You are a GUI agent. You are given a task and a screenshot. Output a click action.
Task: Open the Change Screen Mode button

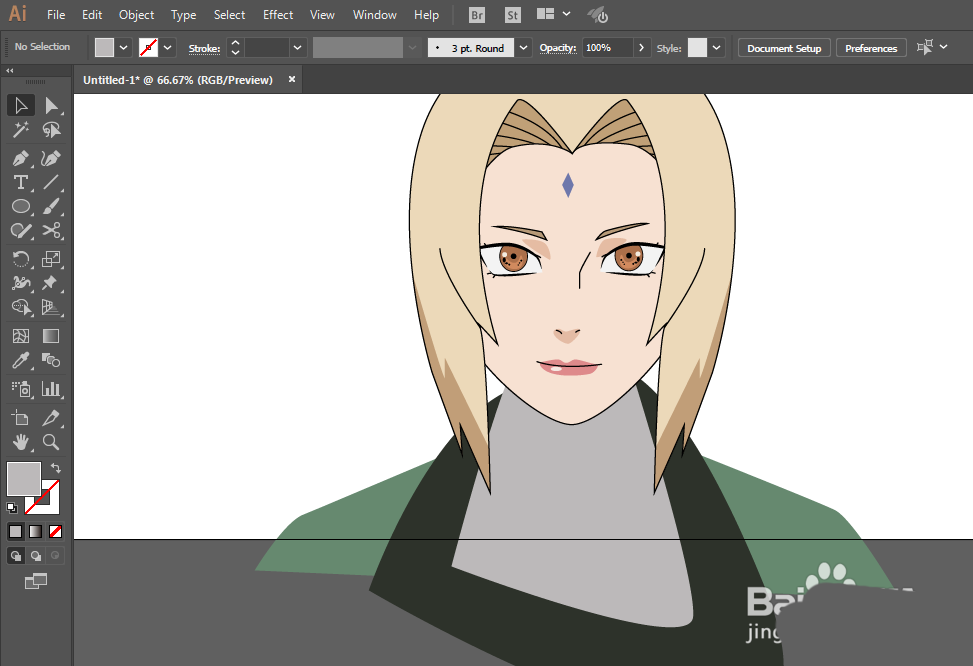[35, 582]
